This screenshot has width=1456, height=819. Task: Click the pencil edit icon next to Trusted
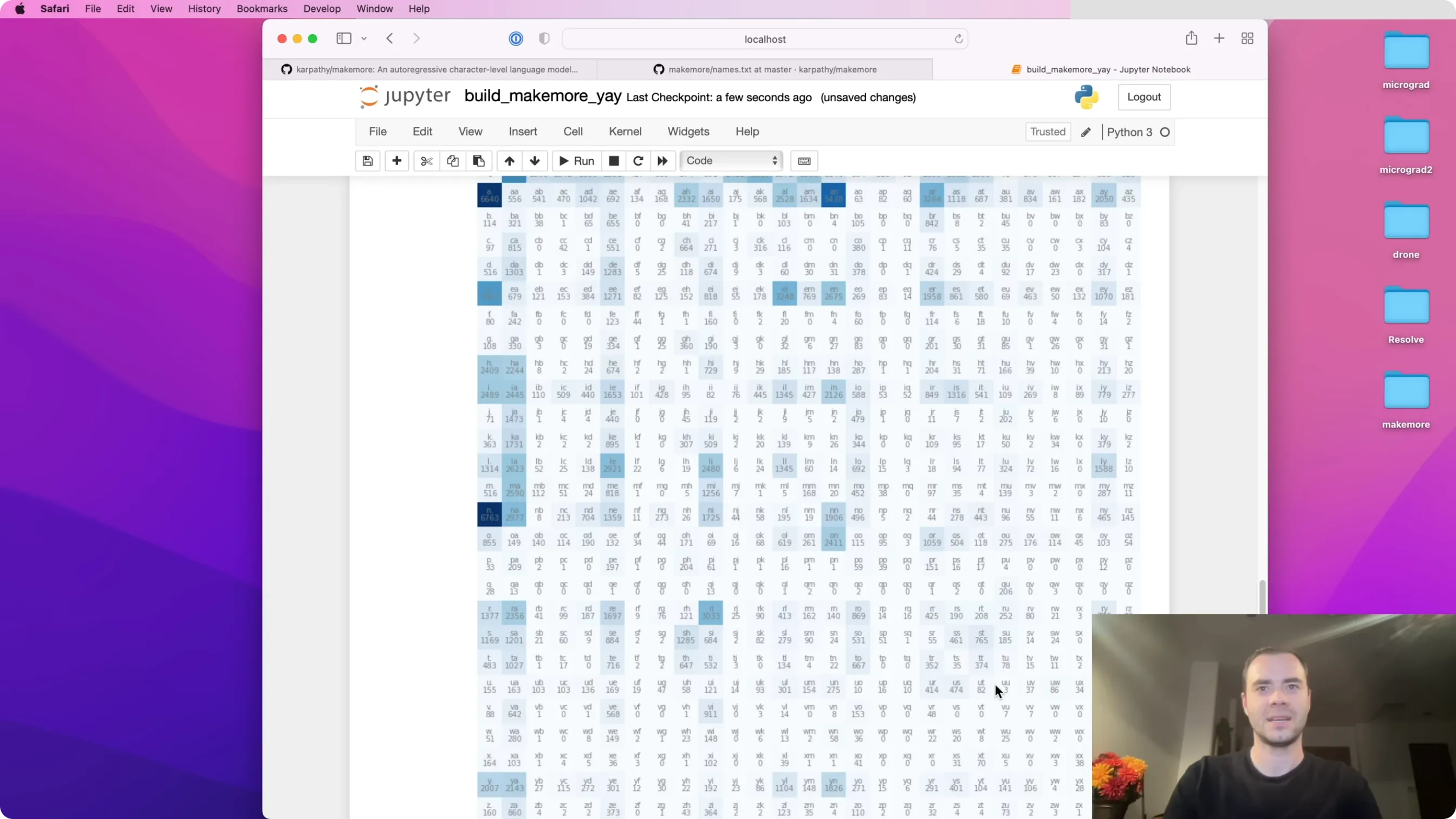click(1086, 132)
